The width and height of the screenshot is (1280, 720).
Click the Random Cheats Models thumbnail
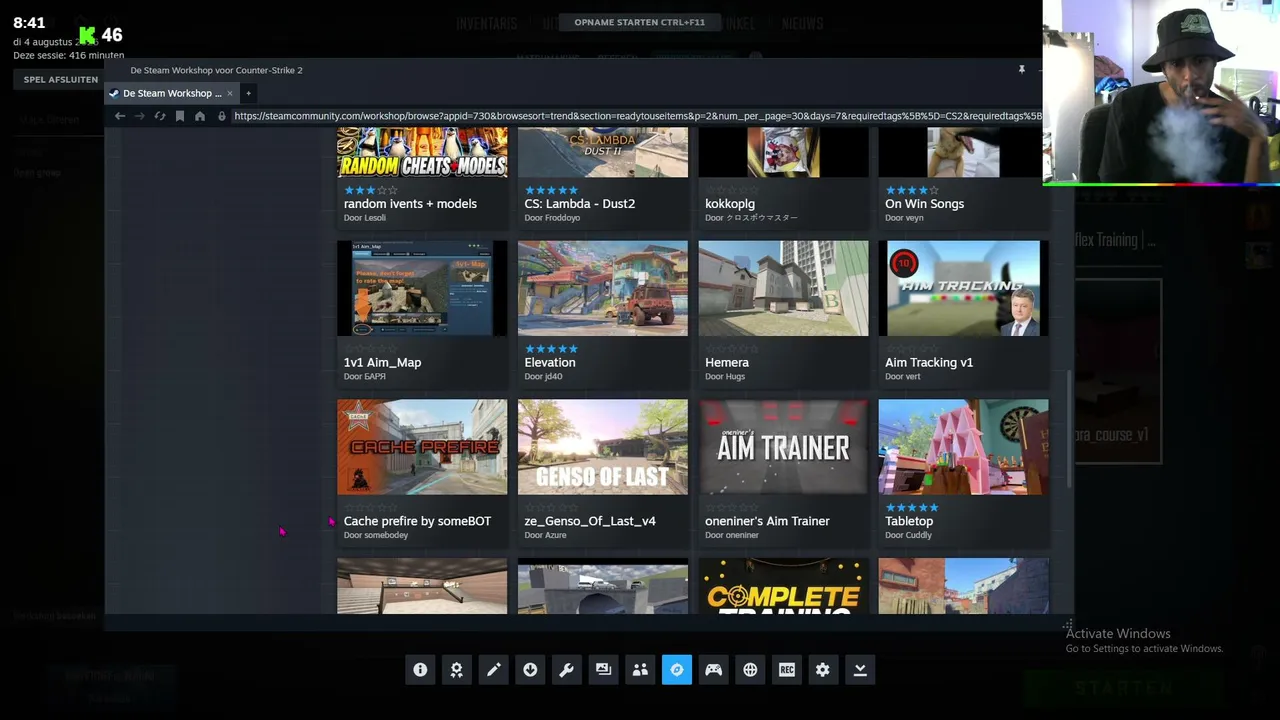click(x=422, y=153)
